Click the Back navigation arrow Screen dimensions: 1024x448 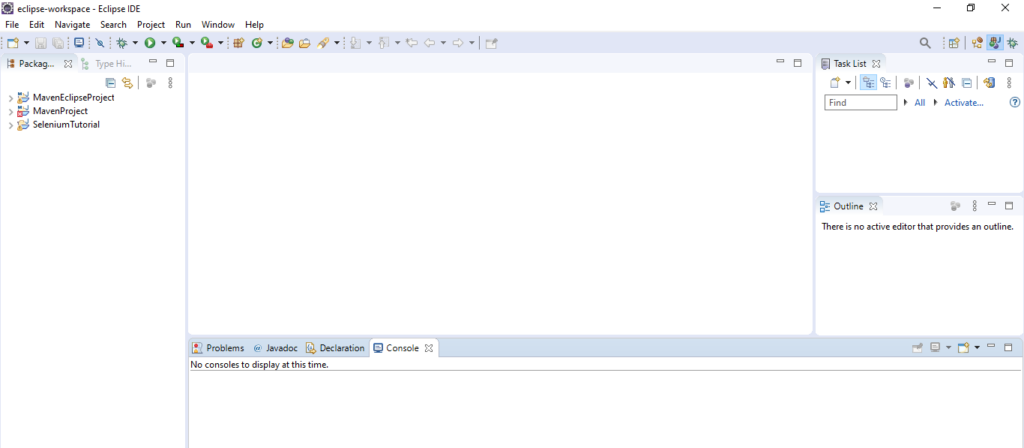click(430, 43)
